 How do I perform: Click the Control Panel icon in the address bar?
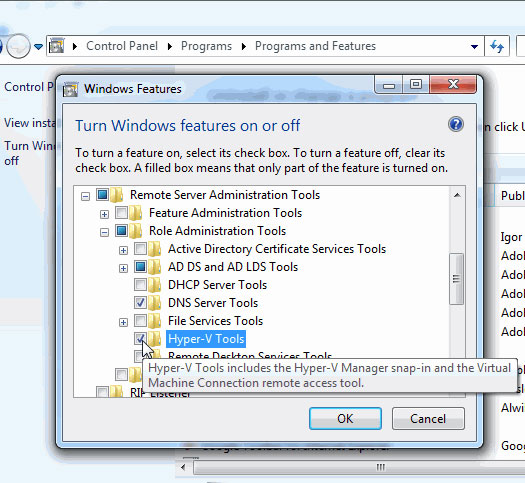pyautogui.click(x=57, y=46)
